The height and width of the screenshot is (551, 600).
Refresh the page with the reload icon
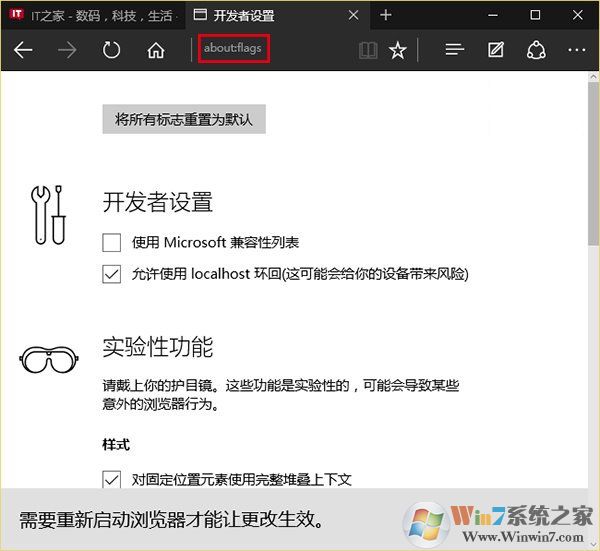(x=111, y=50)
